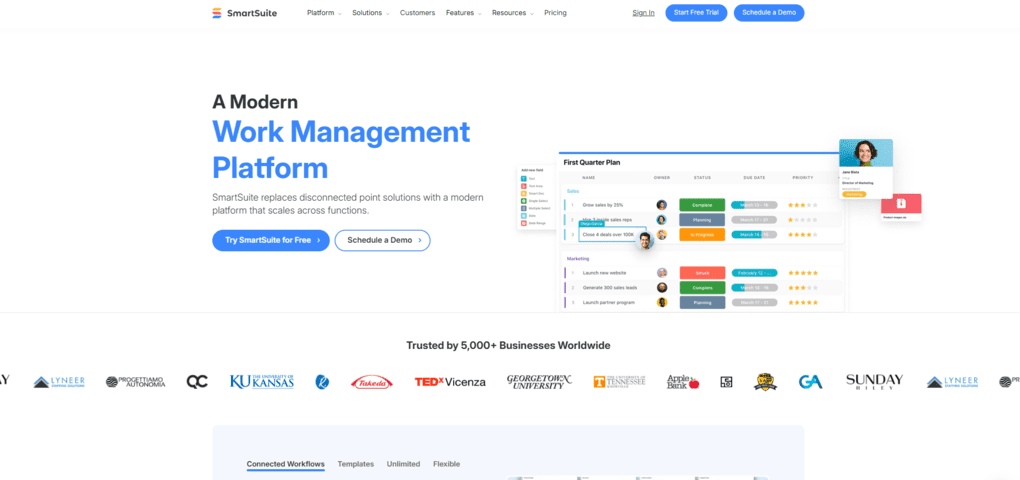Click the Marketing group heading
Viewport: 1020px width, 480px height.
578,259
